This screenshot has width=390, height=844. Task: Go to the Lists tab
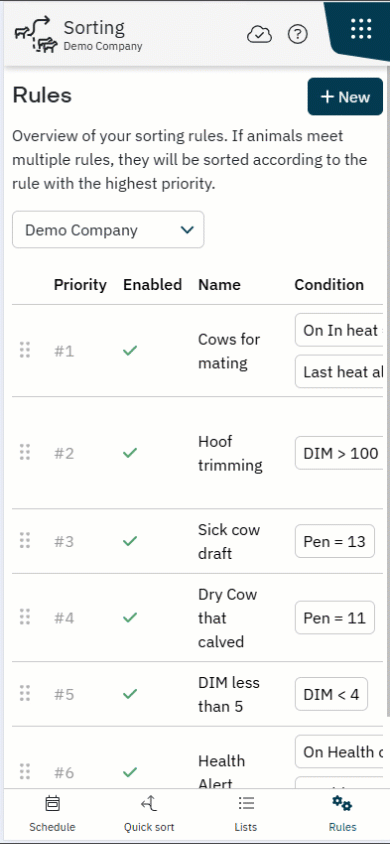click(x=246, y=815)
